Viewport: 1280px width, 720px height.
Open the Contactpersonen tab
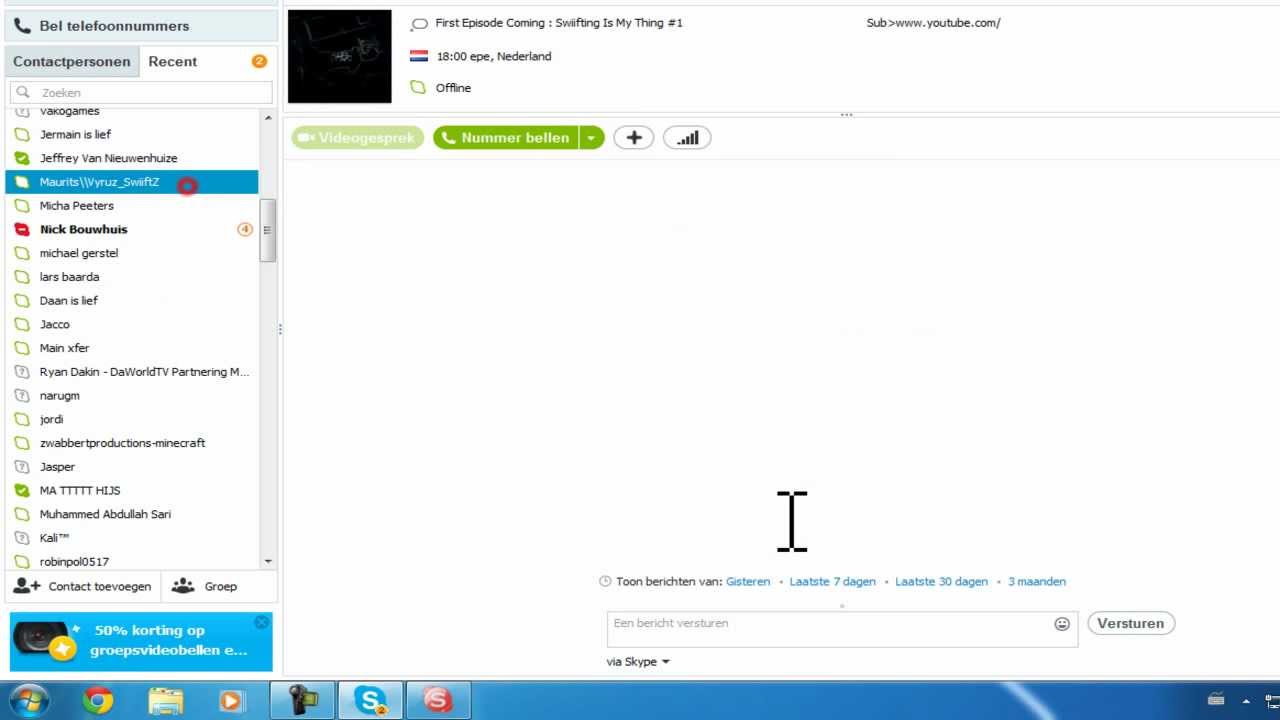(x=72, y=61)
